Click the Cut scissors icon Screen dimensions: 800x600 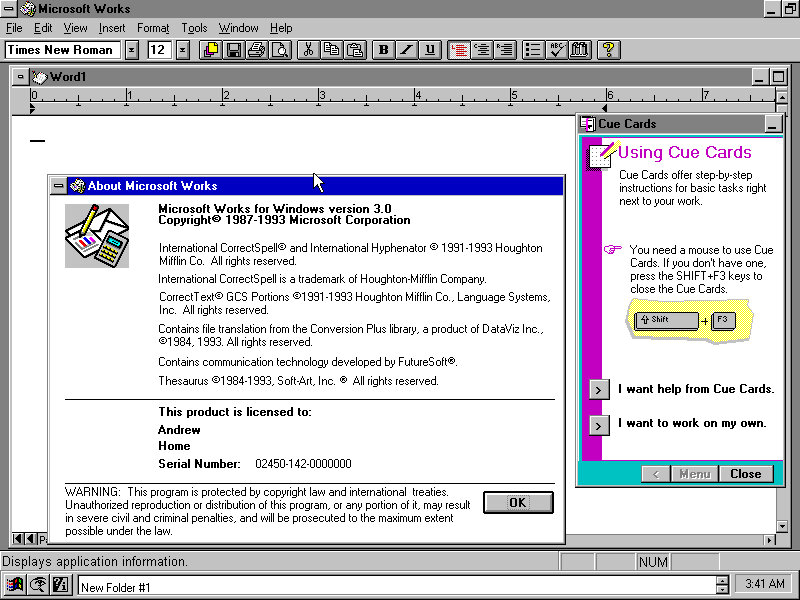pyautogui.click(x=309, y=49)
